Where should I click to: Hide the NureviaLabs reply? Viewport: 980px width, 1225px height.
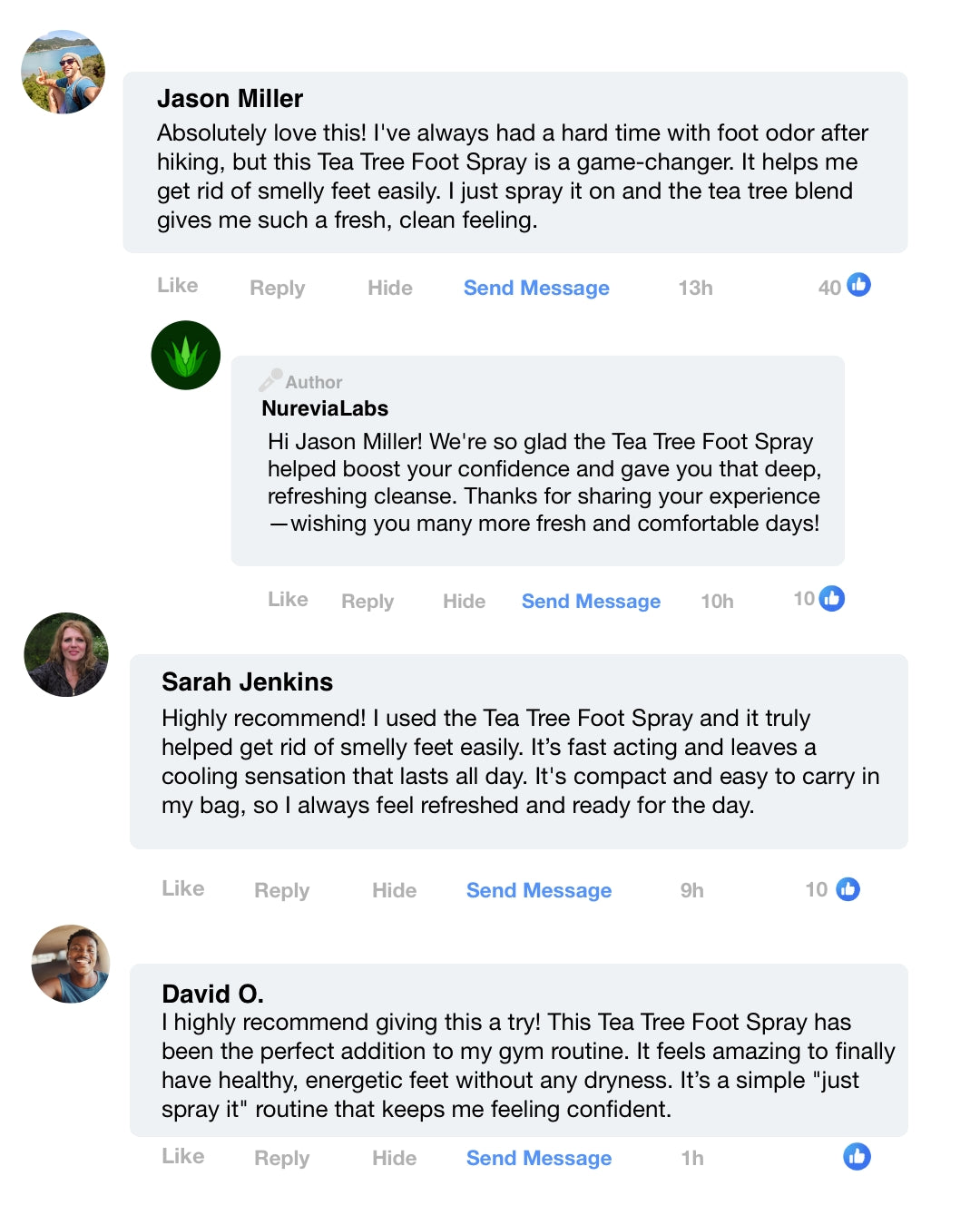click(x=464, y=602)
